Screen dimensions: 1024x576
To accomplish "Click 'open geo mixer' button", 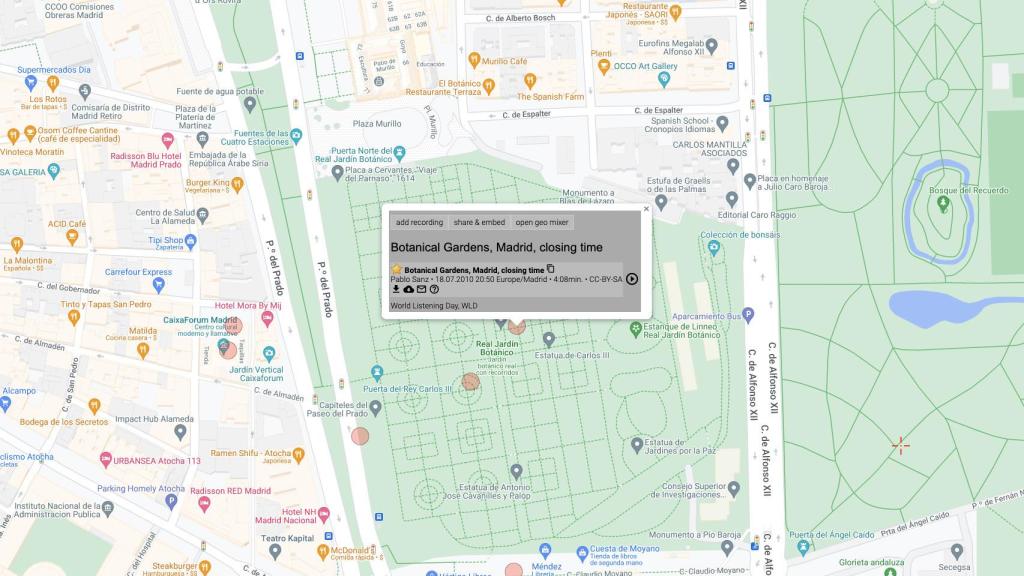I will (x=542, y=222).
